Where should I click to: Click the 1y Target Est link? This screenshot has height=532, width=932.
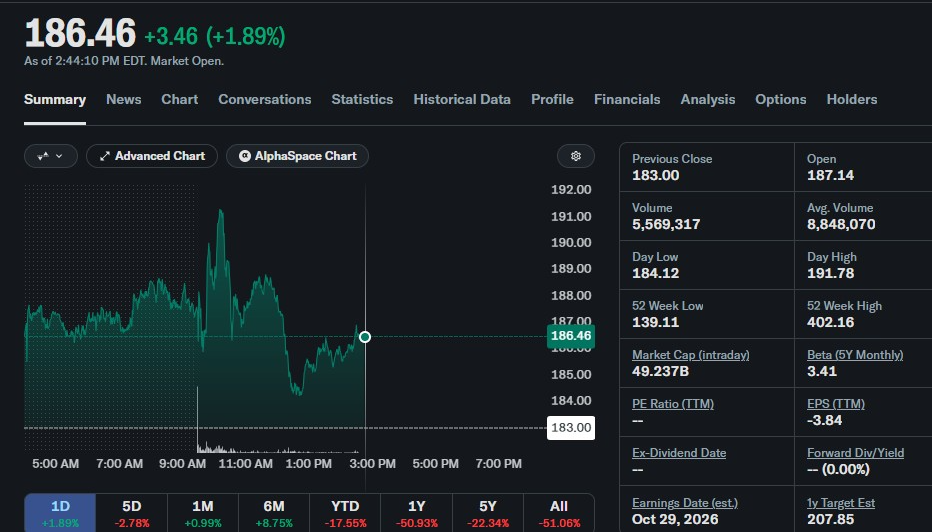tap(840, 503)
